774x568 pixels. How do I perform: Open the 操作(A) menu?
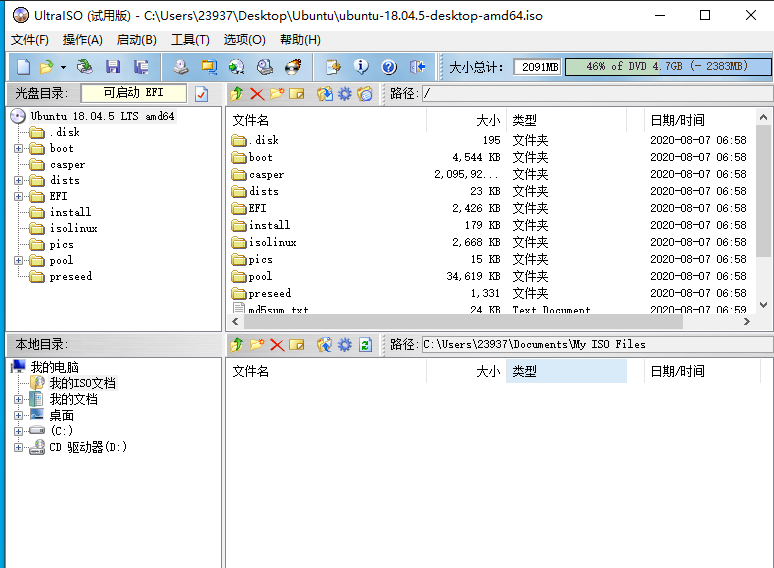[x=82, y=39]
